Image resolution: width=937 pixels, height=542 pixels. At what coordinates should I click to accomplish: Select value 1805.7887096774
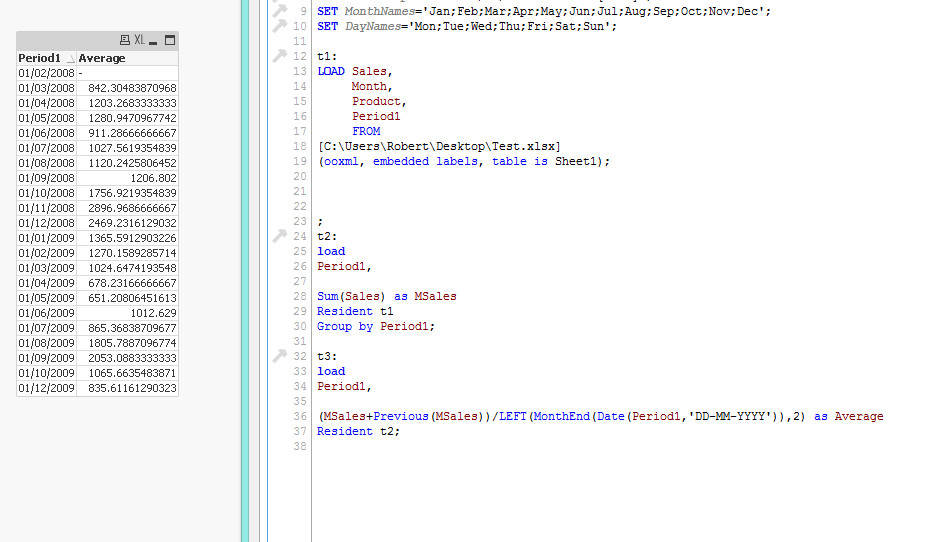[x=127, y=343]
